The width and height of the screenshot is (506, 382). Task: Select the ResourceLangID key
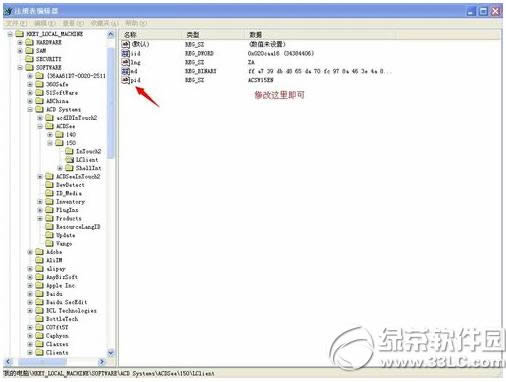click(x=78, y=227)
